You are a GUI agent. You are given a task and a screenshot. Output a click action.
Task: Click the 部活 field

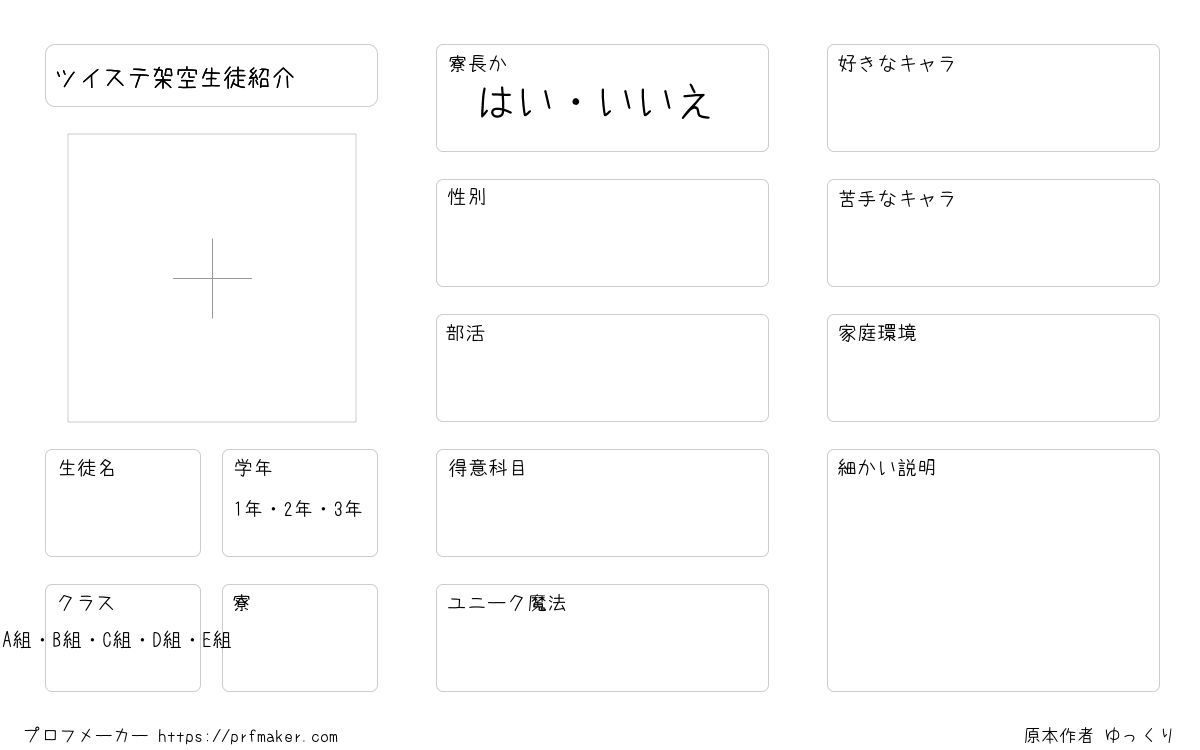pos(602,368)
